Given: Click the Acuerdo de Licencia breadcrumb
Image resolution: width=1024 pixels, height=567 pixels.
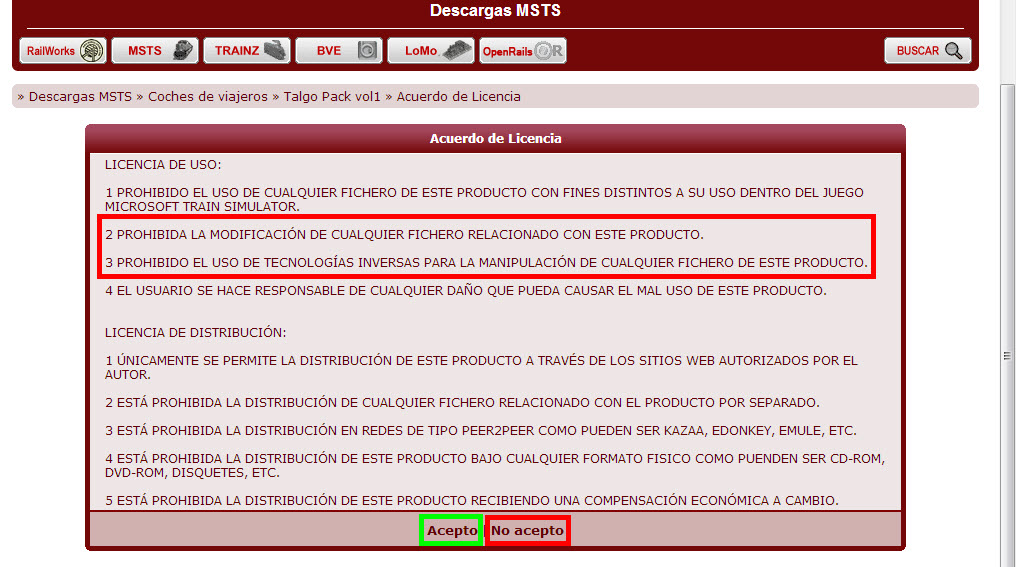Looking at the screenshot, I should pyautogui.click(x=459, y=97).
